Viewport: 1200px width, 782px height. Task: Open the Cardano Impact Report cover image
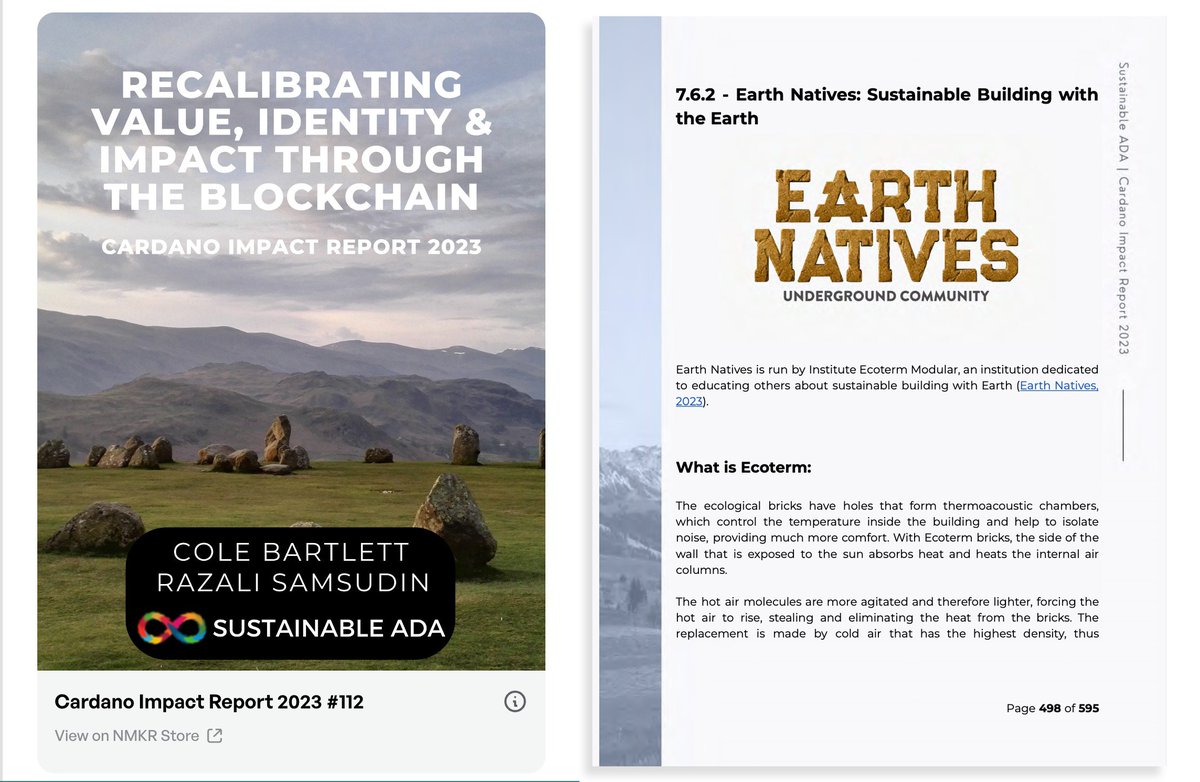(x=291, y=341)
